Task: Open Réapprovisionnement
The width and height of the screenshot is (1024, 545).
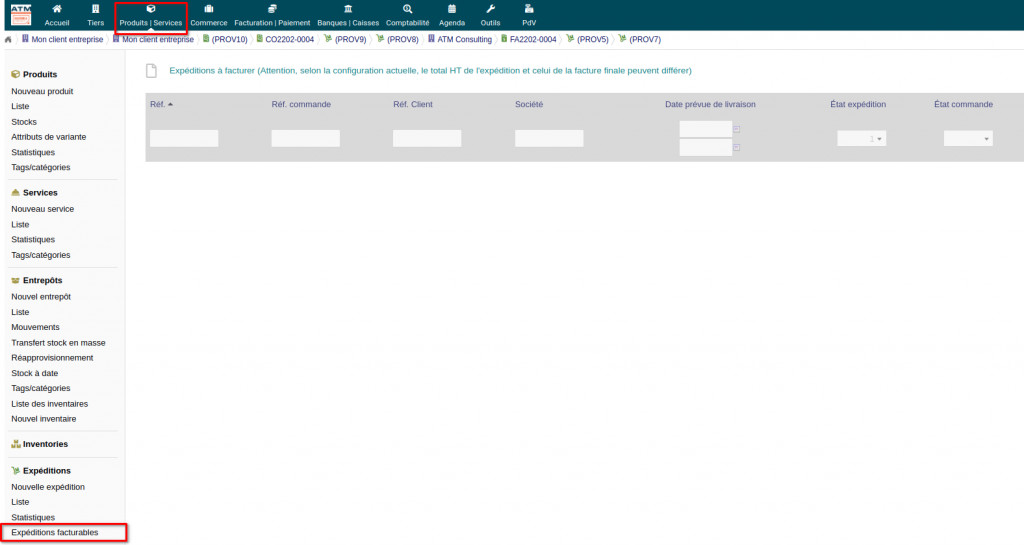Action: tap(52, 358)
